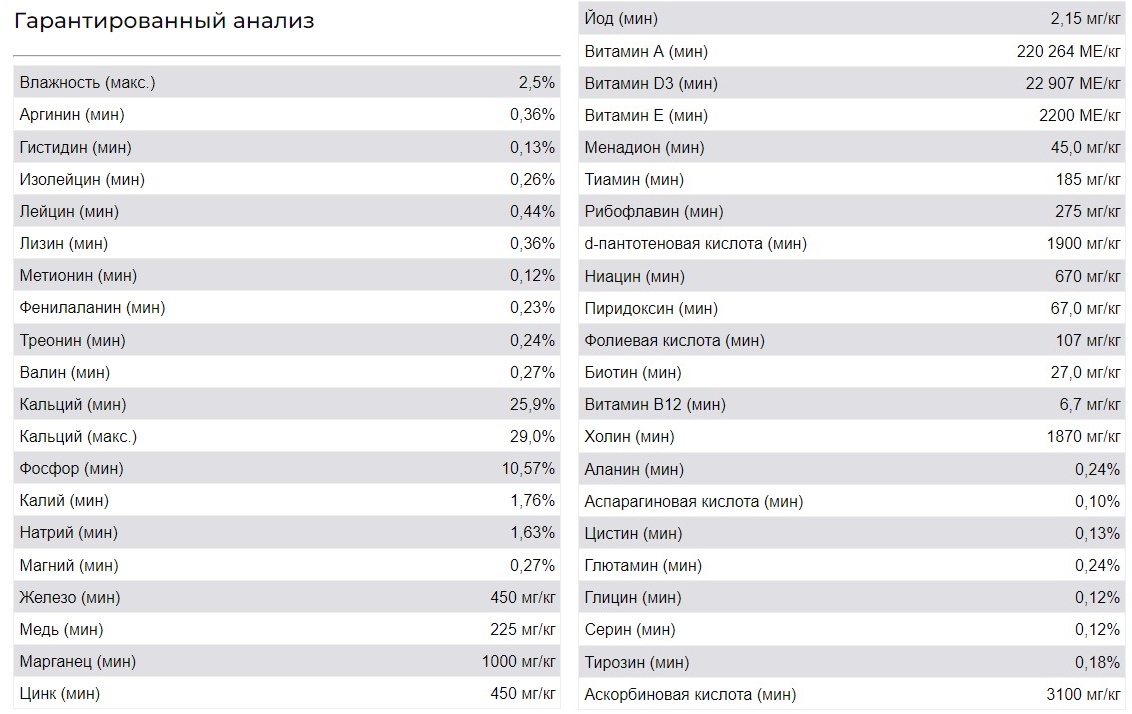Select 'Витамин A (мин)' value 220 264 МЕ/кг
This screenshot has width=1132, height=714.
1069,51
